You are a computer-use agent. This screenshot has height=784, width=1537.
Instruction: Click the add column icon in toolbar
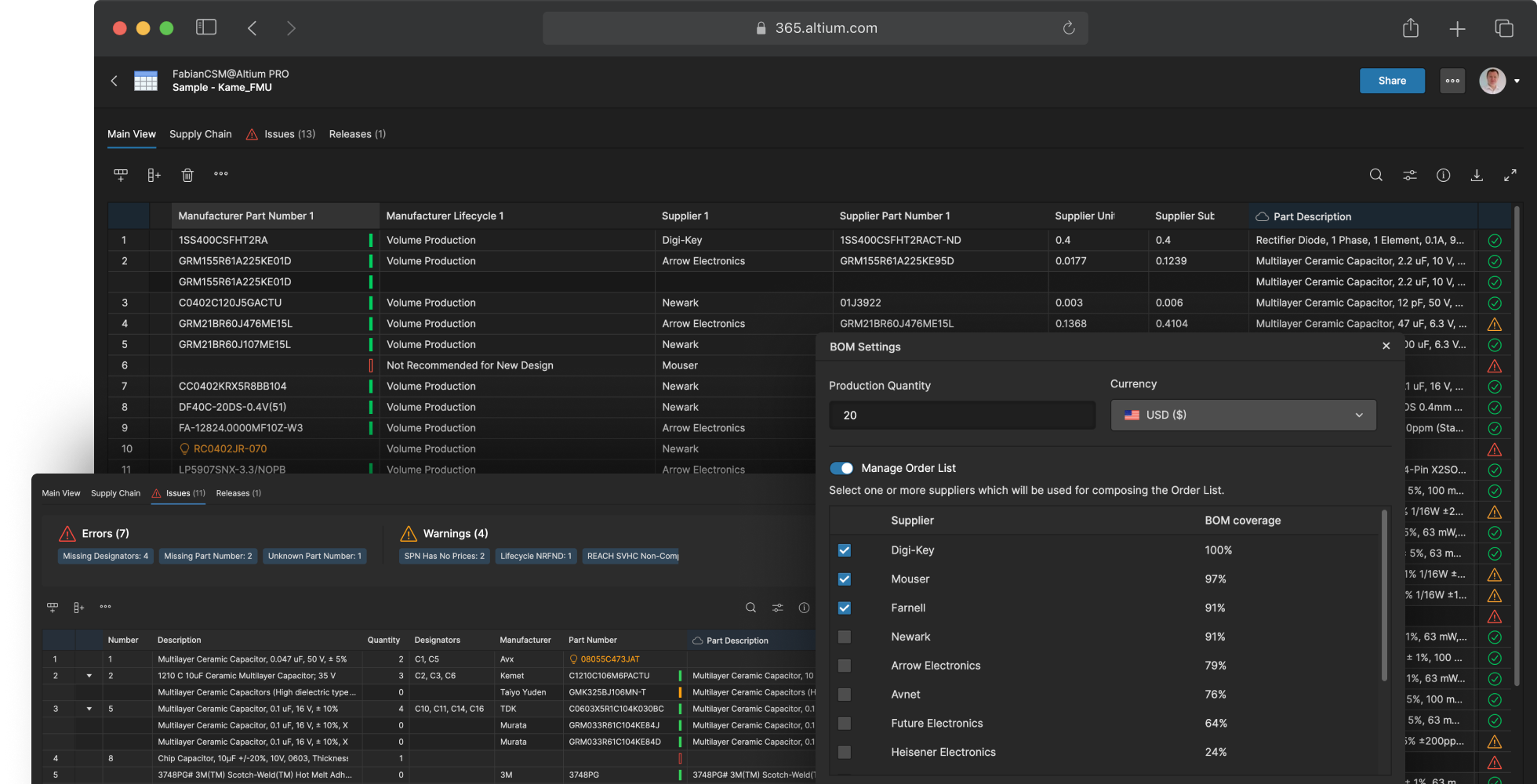click(x=154, y=175)
